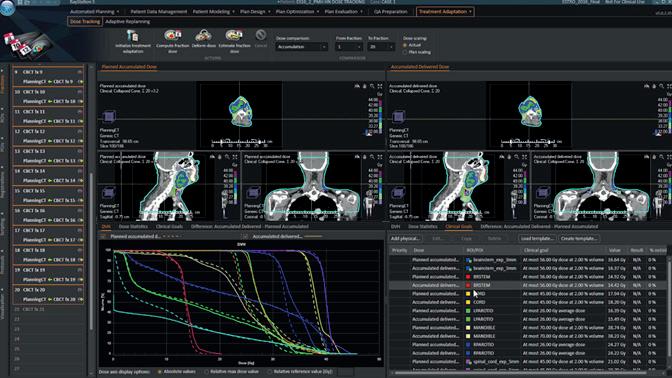Click the lock icon in planned transversal view

pyautogui.click(x=365, y=86)
